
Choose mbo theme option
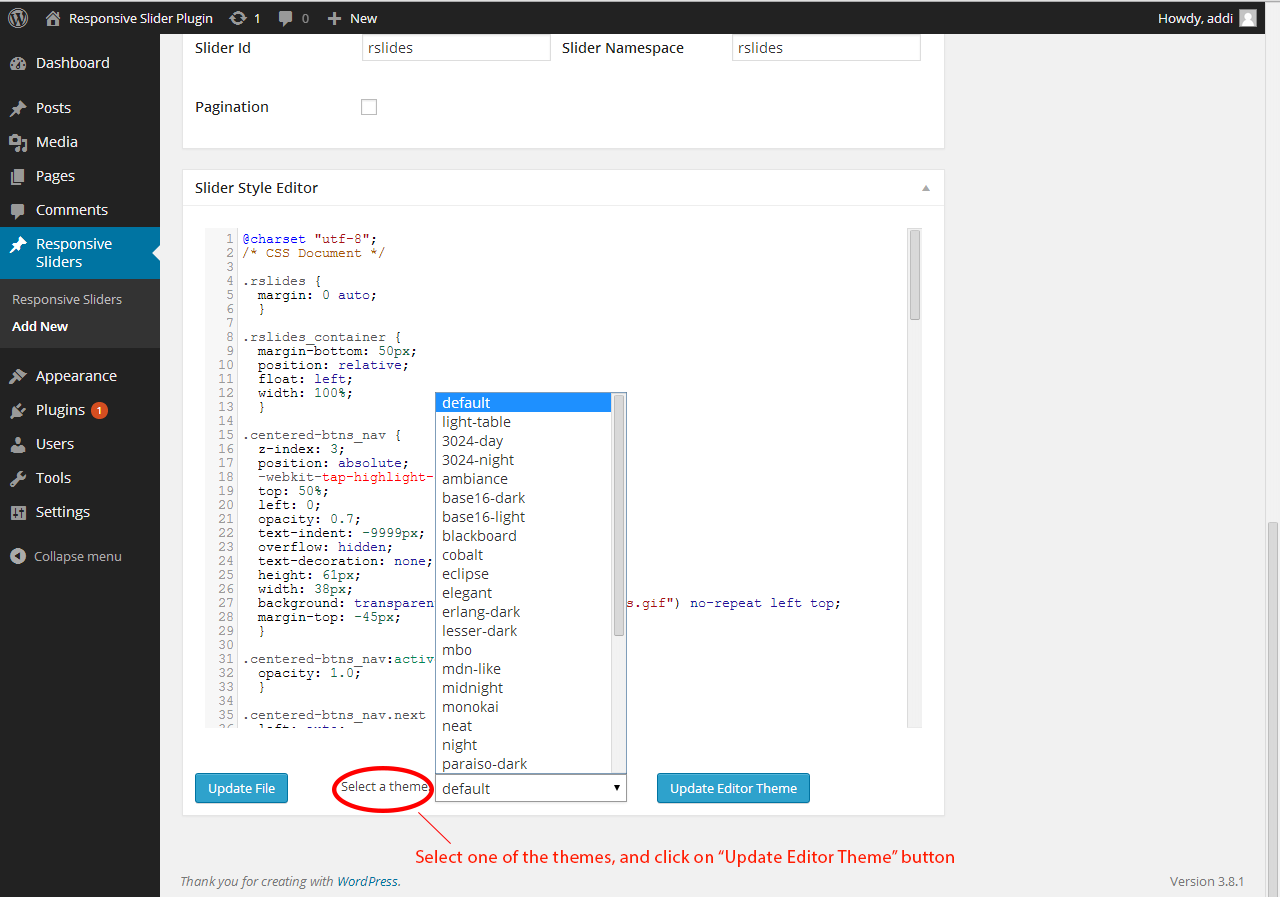tap(523, 650)
